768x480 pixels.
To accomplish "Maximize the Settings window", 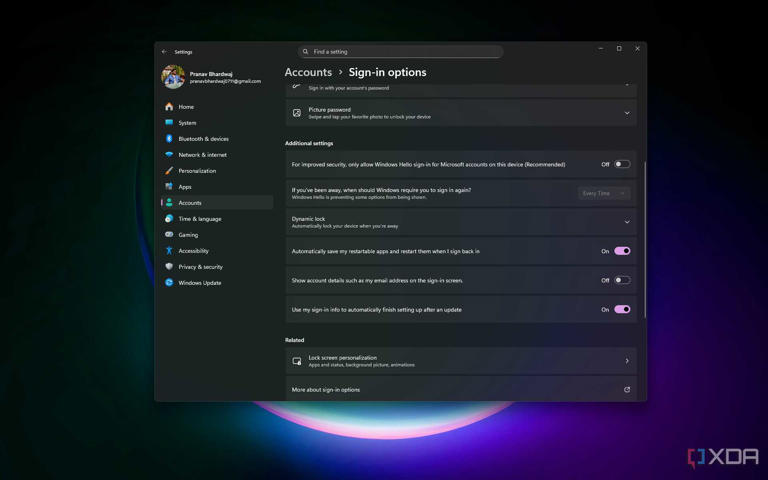I will pos(619,48).
